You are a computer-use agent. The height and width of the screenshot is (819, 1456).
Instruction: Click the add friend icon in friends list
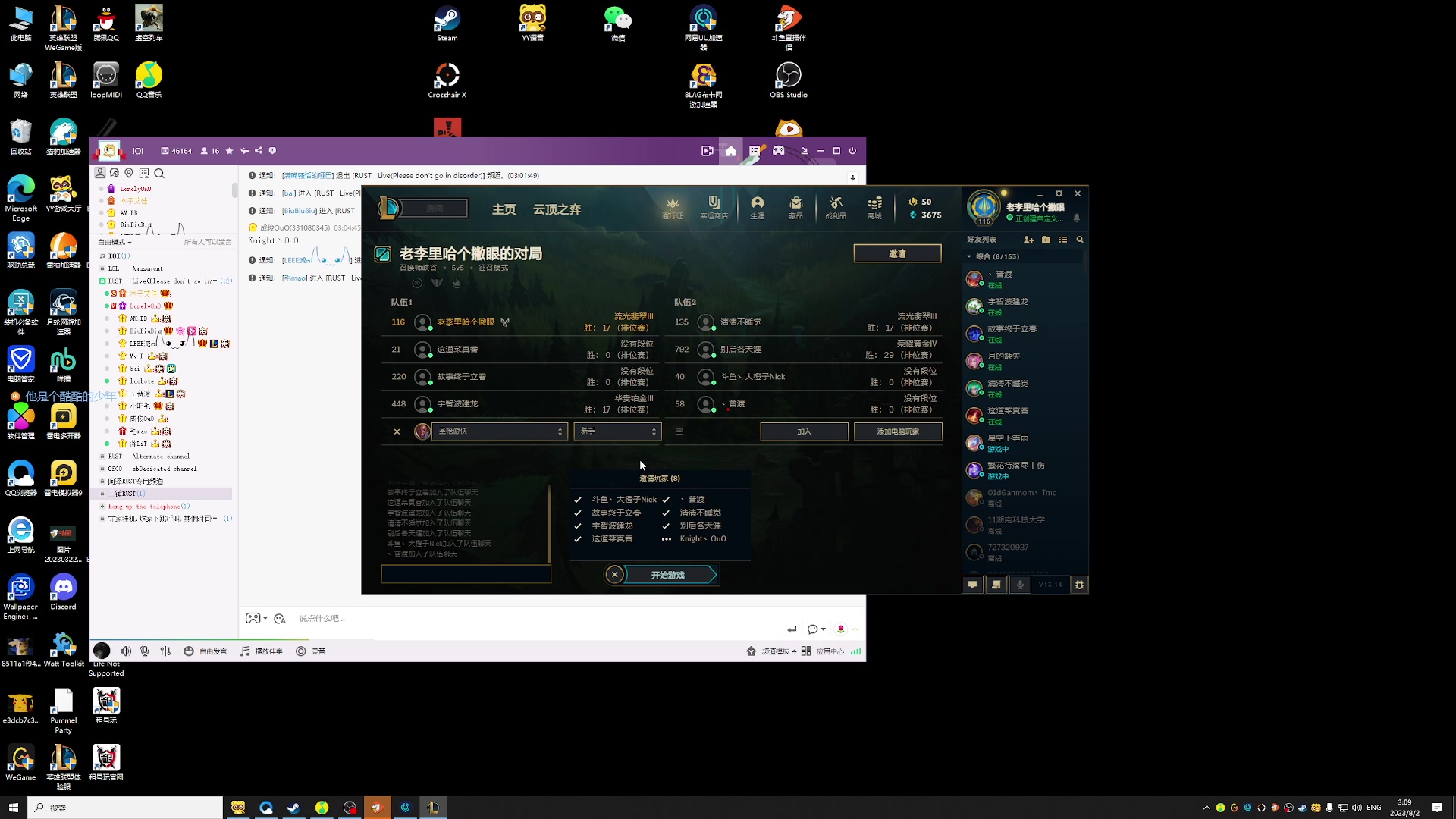coord(1028,240)
